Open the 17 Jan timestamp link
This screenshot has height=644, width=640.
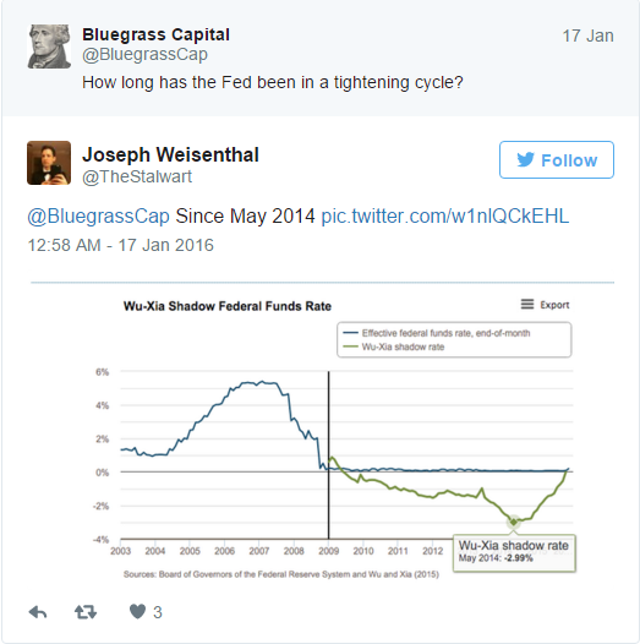[588, 36]
